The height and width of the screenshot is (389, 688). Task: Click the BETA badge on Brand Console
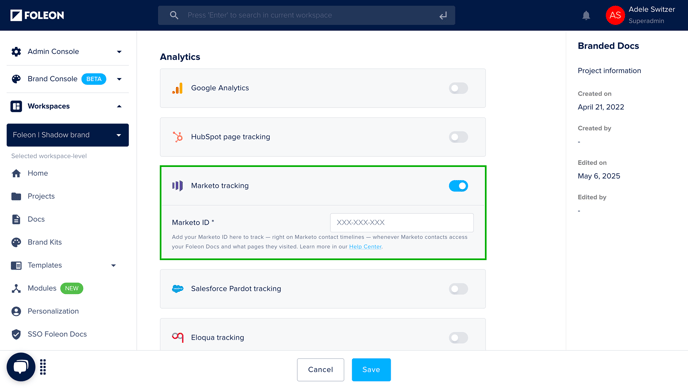click(x=93, y=79)
